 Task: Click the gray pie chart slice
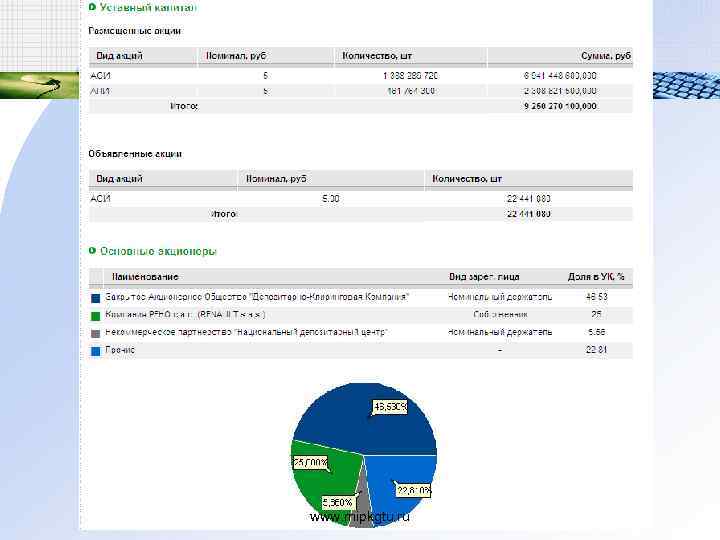click(362, 507)
